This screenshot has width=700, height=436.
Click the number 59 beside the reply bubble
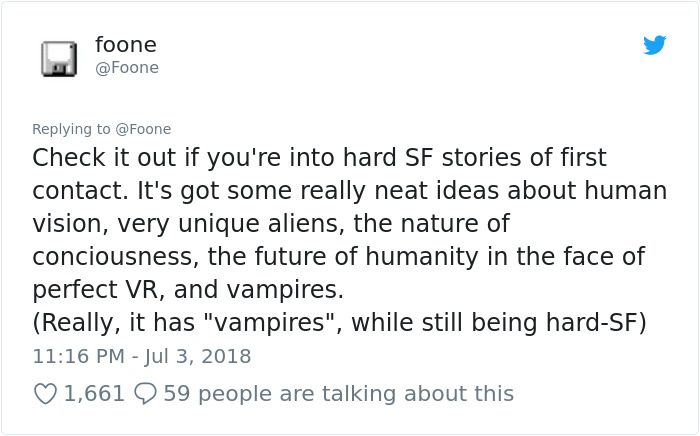click(x=176, y=394)
